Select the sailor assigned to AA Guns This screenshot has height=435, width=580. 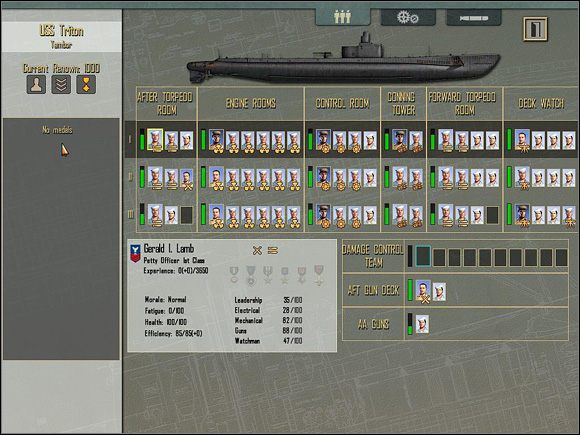click(x=422, y=324)
